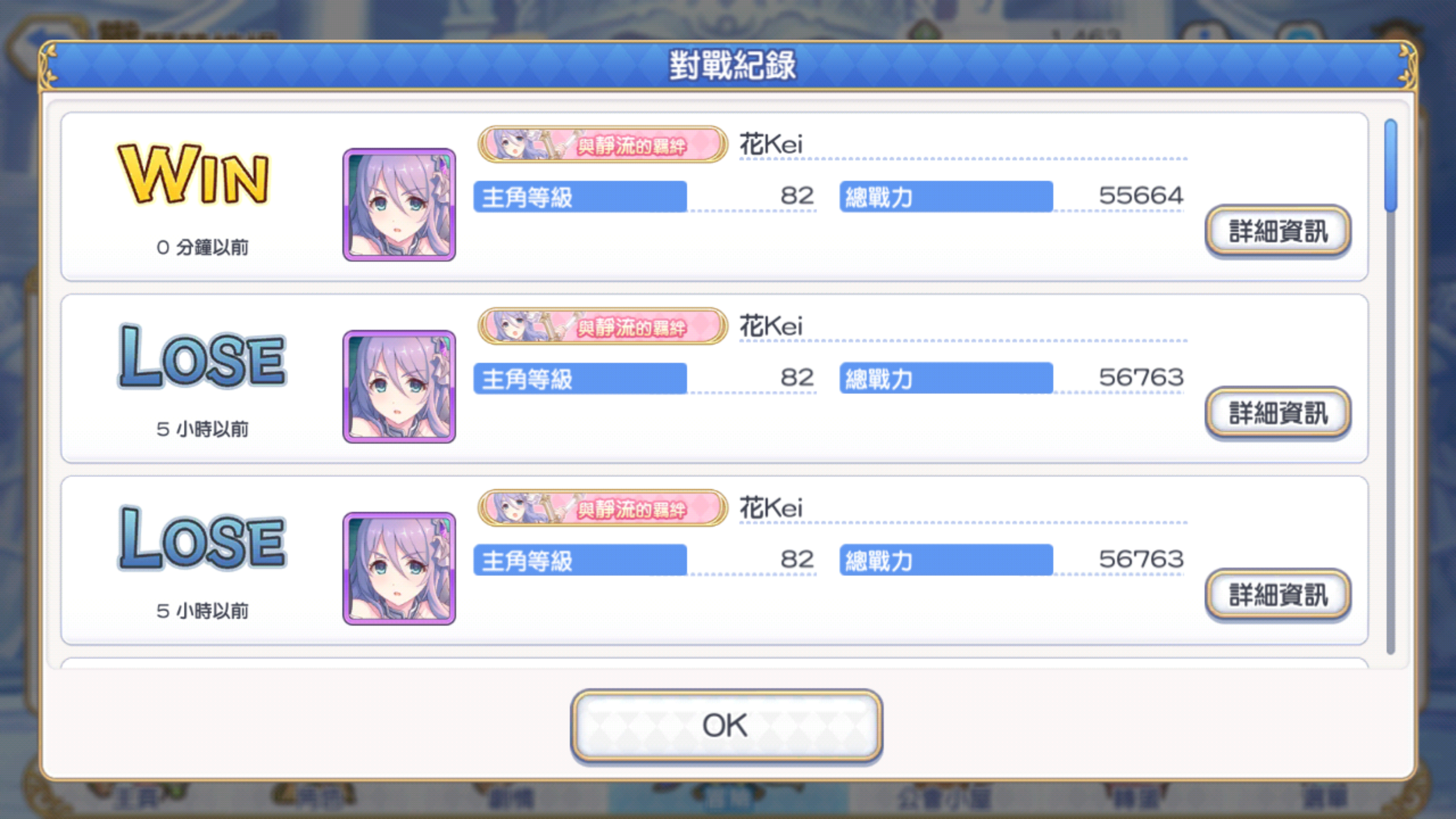
Task: Open details for second battle record
Action: [1277, 413]
